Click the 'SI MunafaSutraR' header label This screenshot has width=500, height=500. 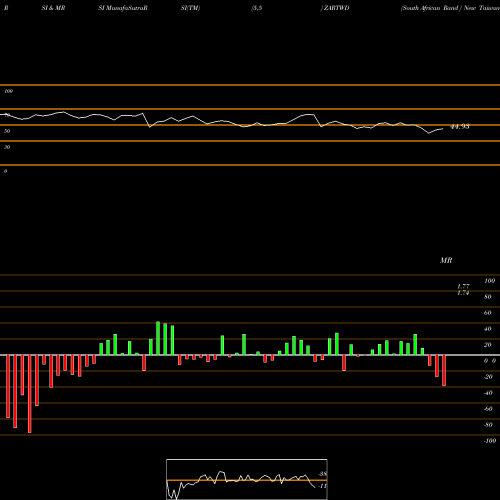tap(123, 8)
